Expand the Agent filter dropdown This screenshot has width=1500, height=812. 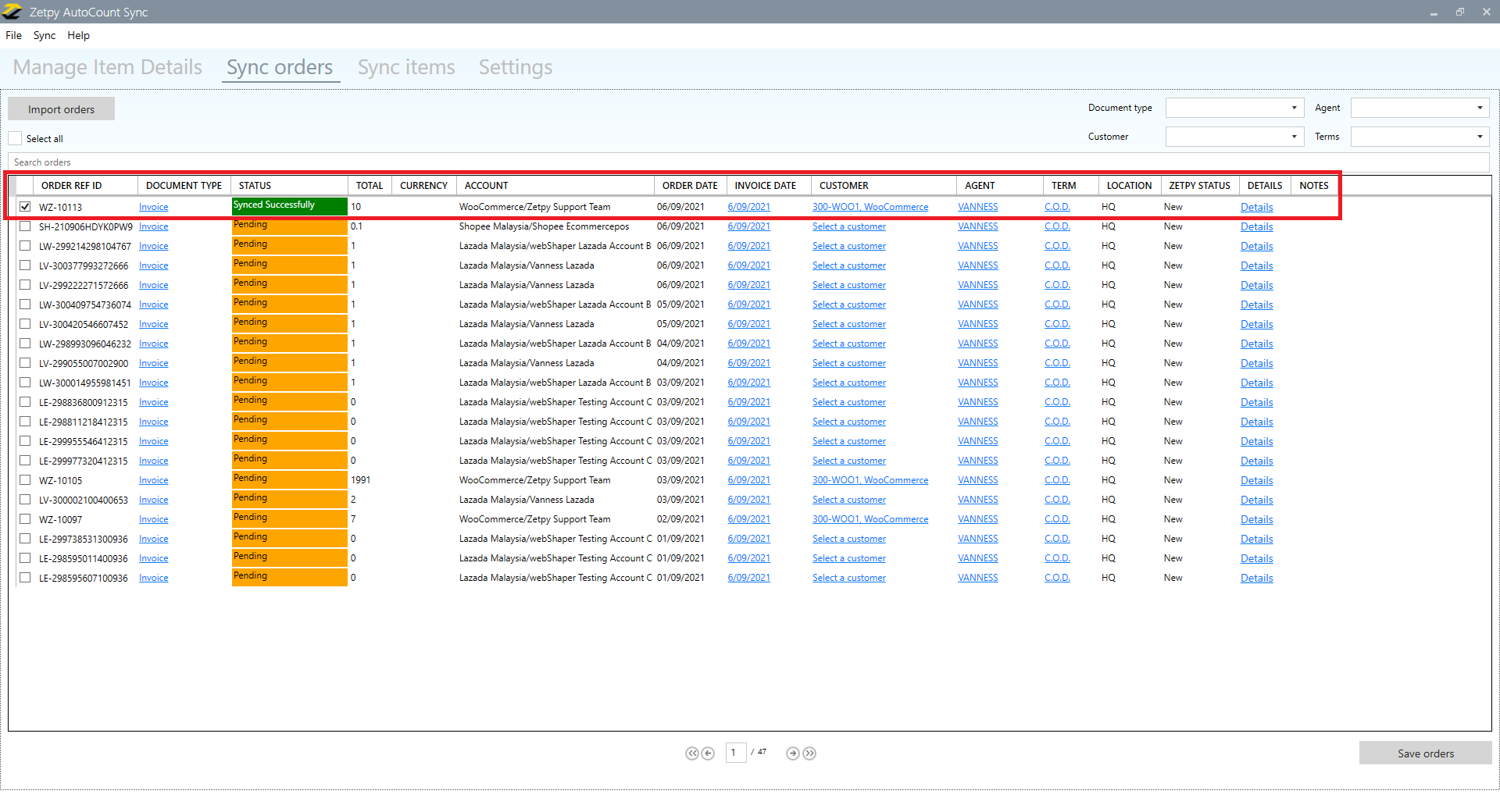click(x=1420, y=108)
